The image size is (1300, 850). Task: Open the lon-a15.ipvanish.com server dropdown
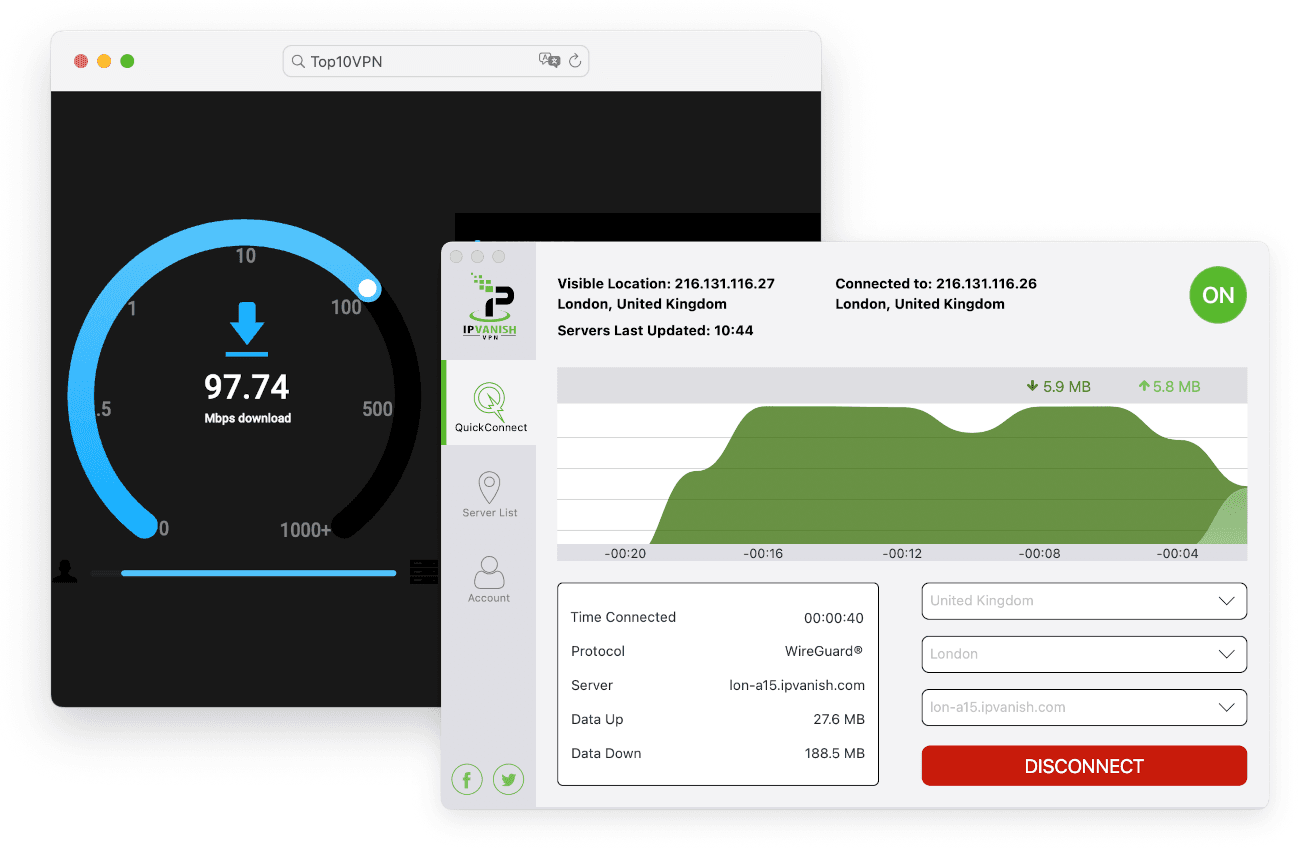pos(1084,707)
